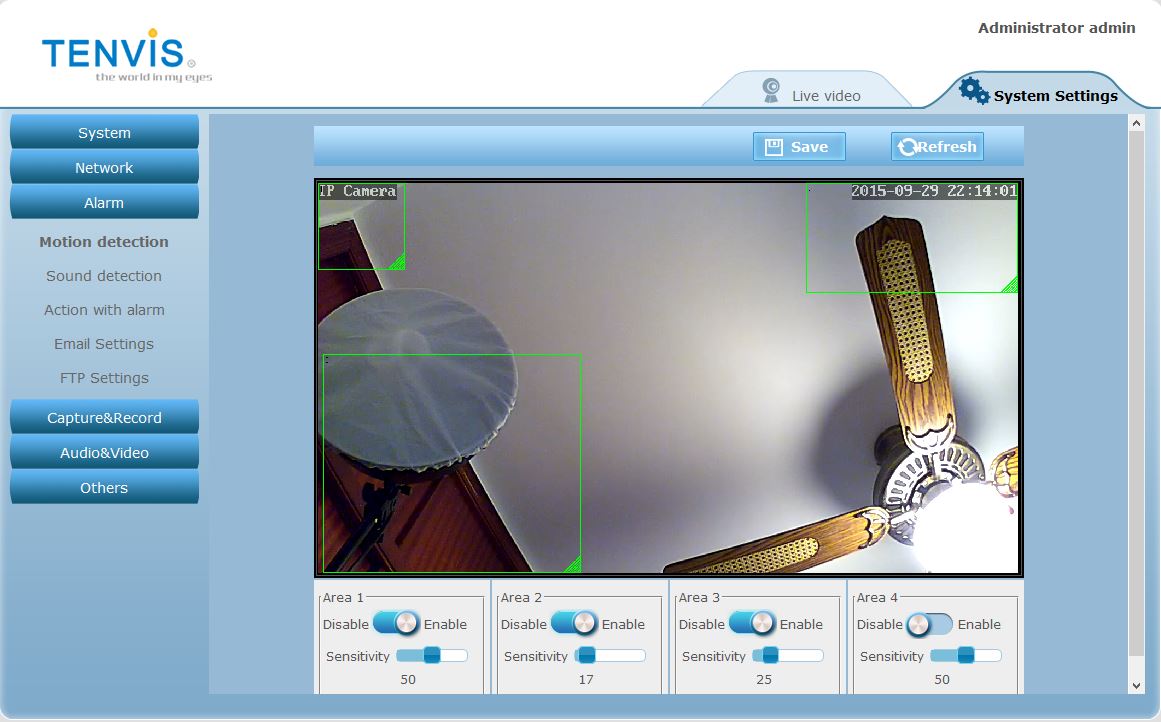Viewport: 1161px width, 722px height.
Task: Expand the System settings section
Action: tap(104, 133)
